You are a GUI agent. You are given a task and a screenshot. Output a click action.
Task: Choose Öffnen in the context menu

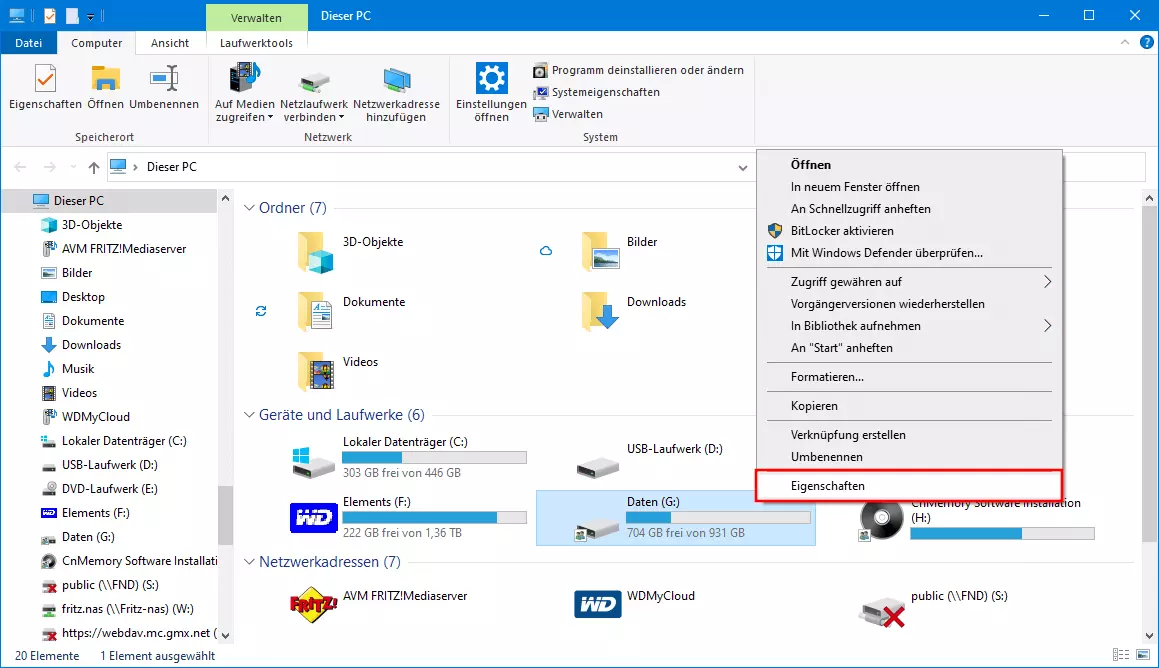[909, 165]
